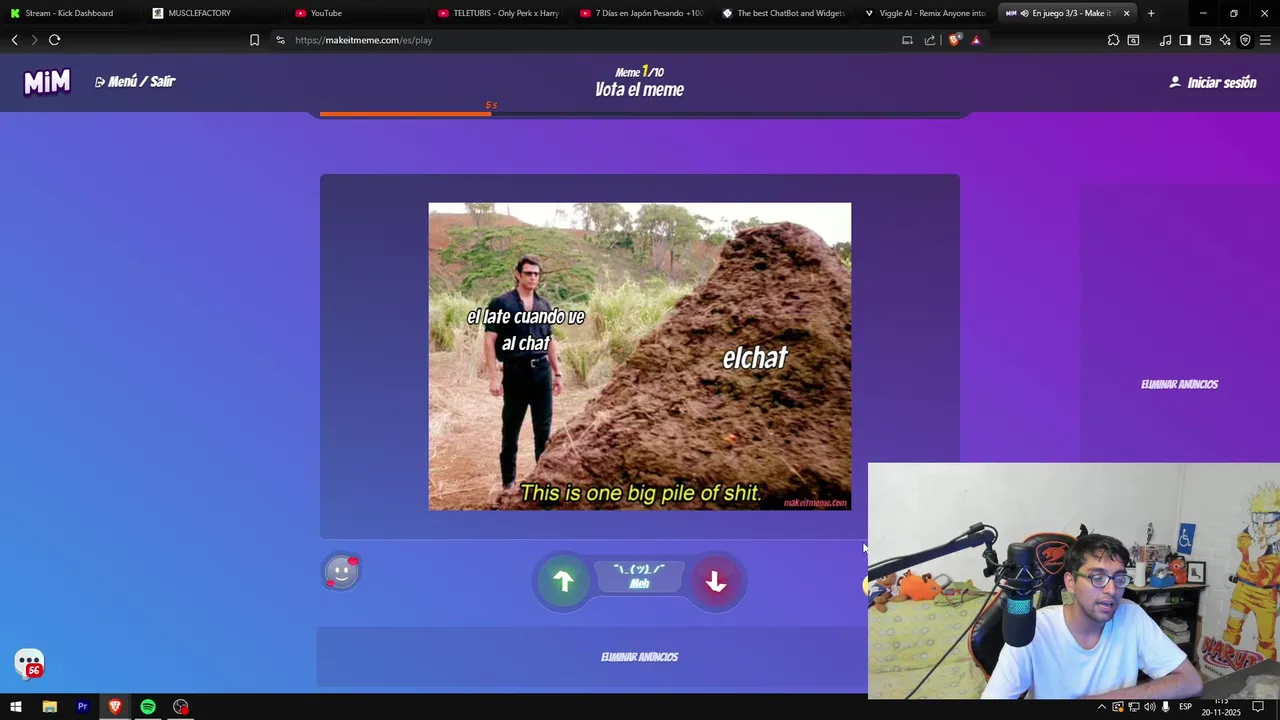
Task: Open a new browser tab
Action: tap(1151, 13)
